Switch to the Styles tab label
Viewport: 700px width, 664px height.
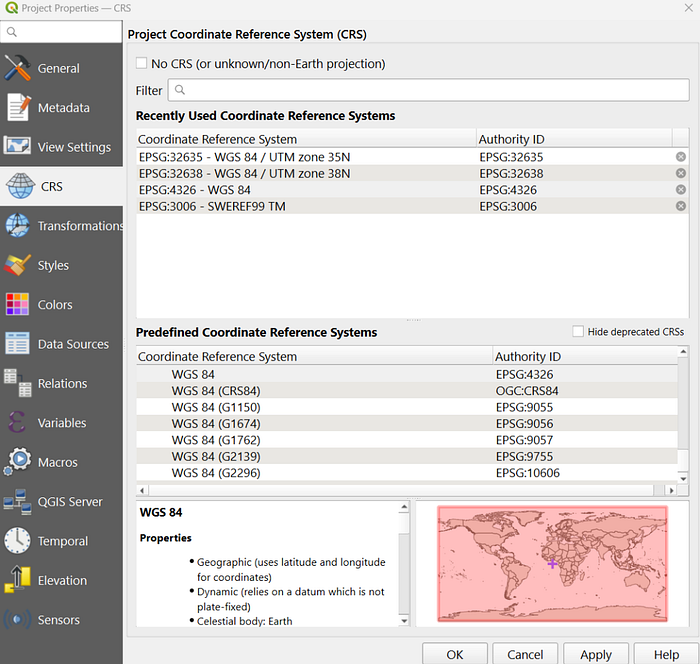click(53, 265)
